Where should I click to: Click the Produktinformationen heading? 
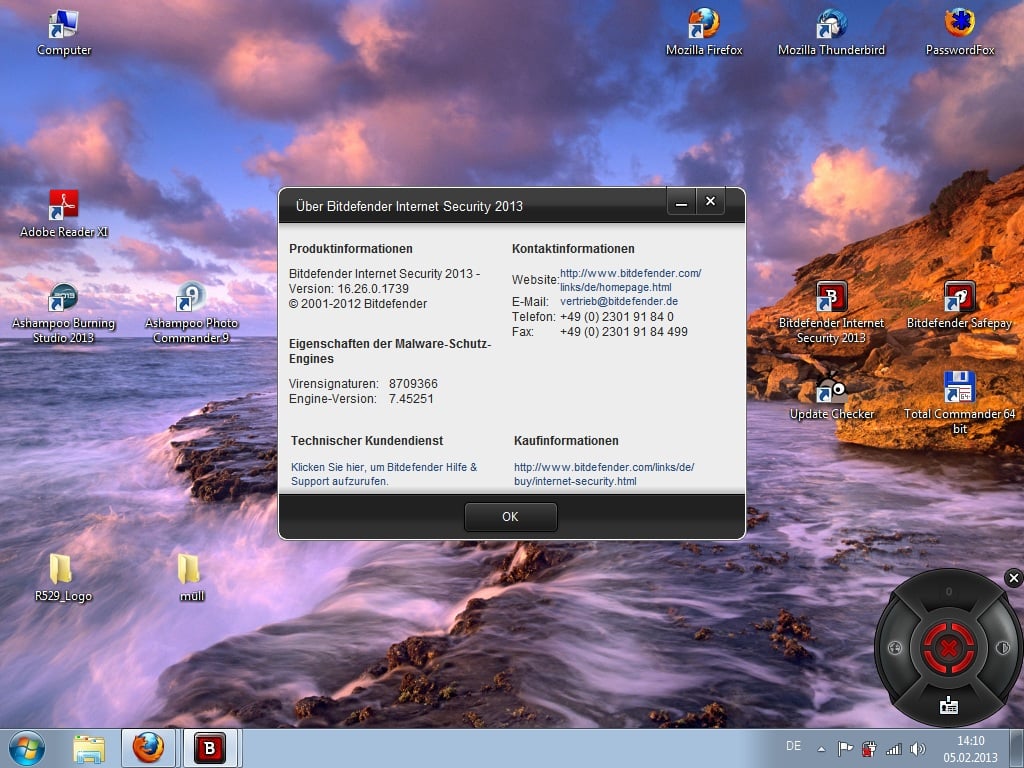[x=351, y=249]
